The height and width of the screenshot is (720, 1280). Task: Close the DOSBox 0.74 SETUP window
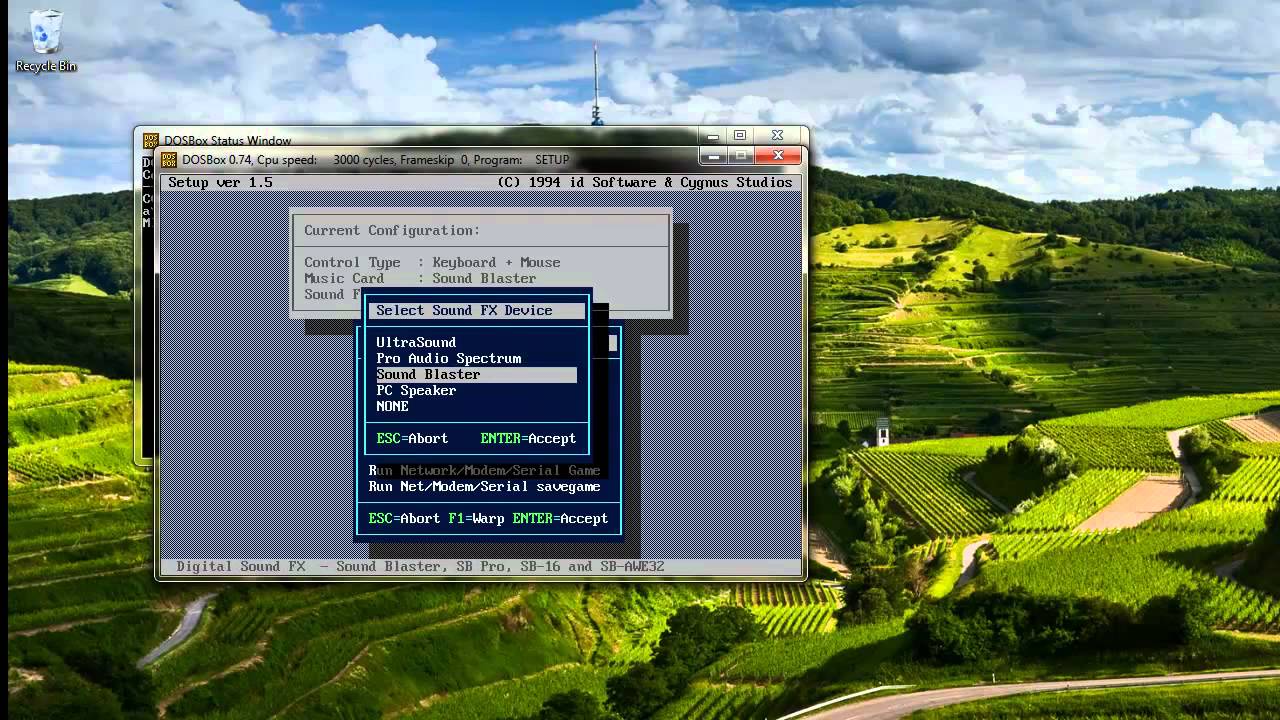(778, 156)
